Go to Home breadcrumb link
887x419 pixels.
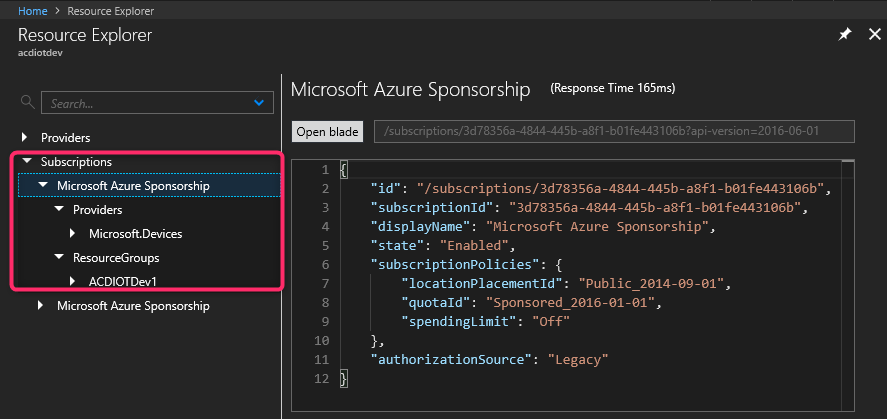[33, 10]
